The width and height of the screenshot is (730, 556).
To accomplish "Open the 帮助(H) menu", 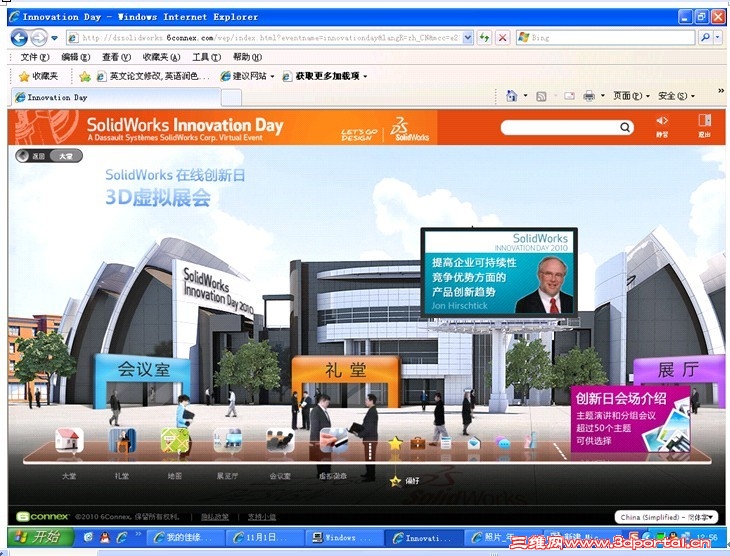I will pyautogui.click(x=247, y=57).
